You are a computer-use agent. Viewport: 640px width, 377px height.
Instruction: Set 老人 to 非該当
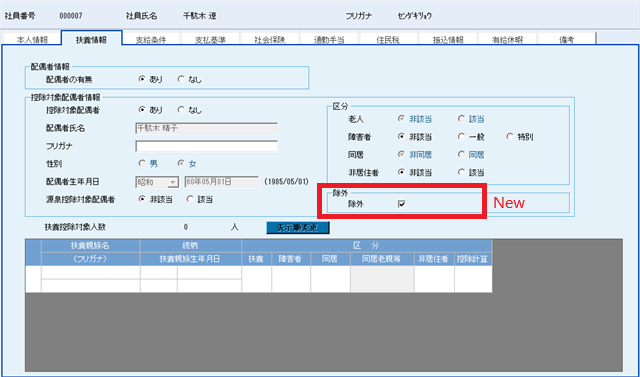click(402, 119)
